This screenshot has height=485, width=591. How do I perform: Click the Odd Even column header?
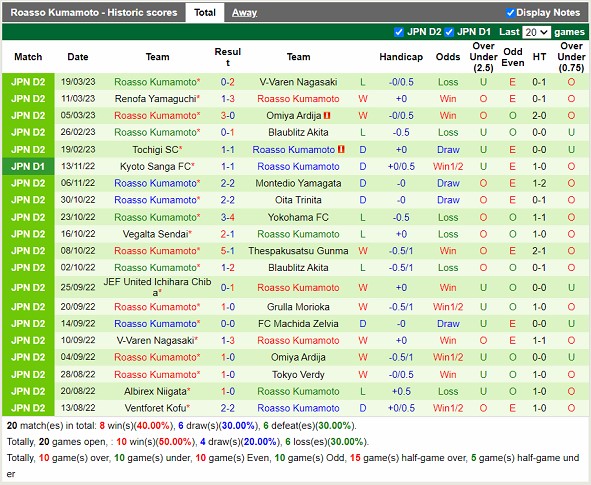point(513,57)
